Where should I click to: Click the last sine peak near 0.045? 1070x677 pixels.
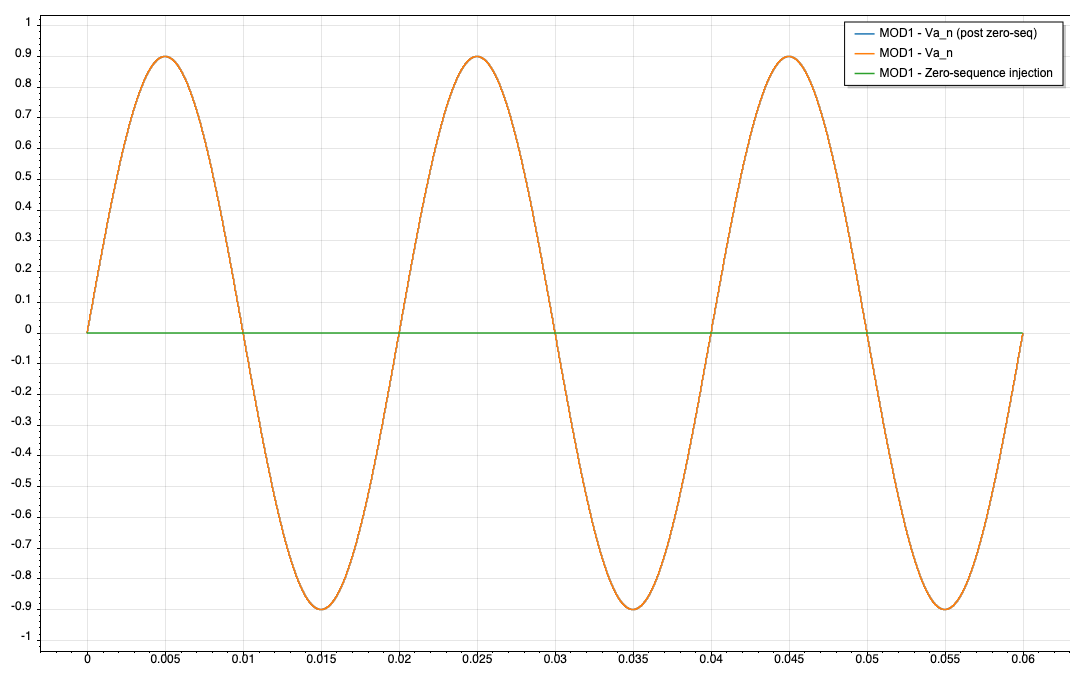click(789, 57)
